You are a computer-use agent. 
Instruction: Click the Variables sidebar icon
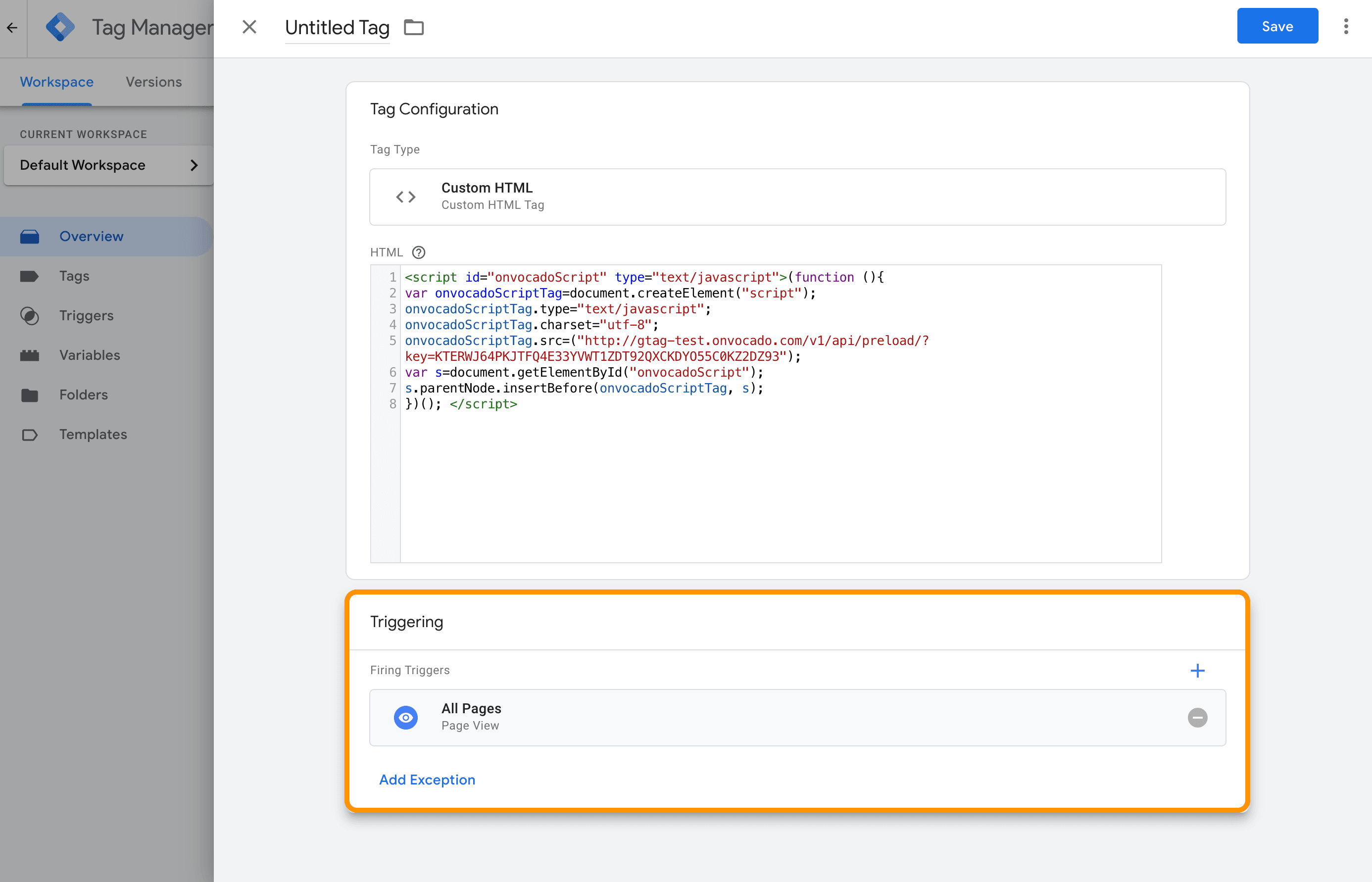point(30,355)
